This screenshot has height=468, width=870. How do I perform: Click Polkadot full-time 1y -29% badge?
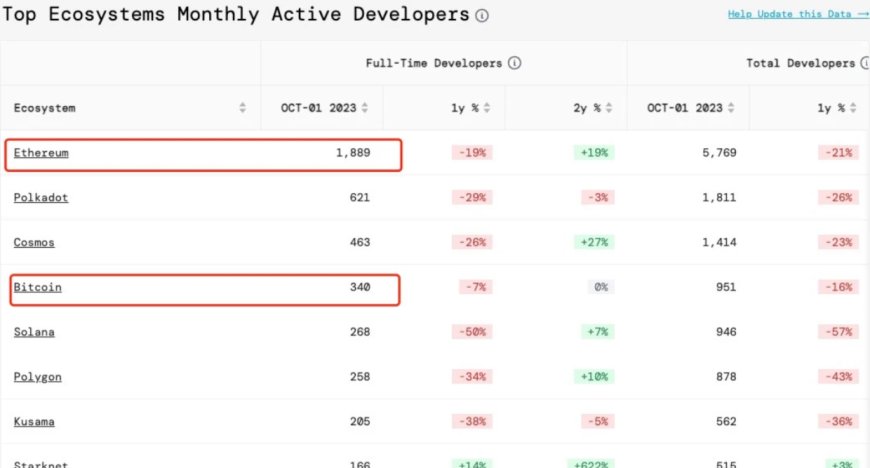point(472,198)
